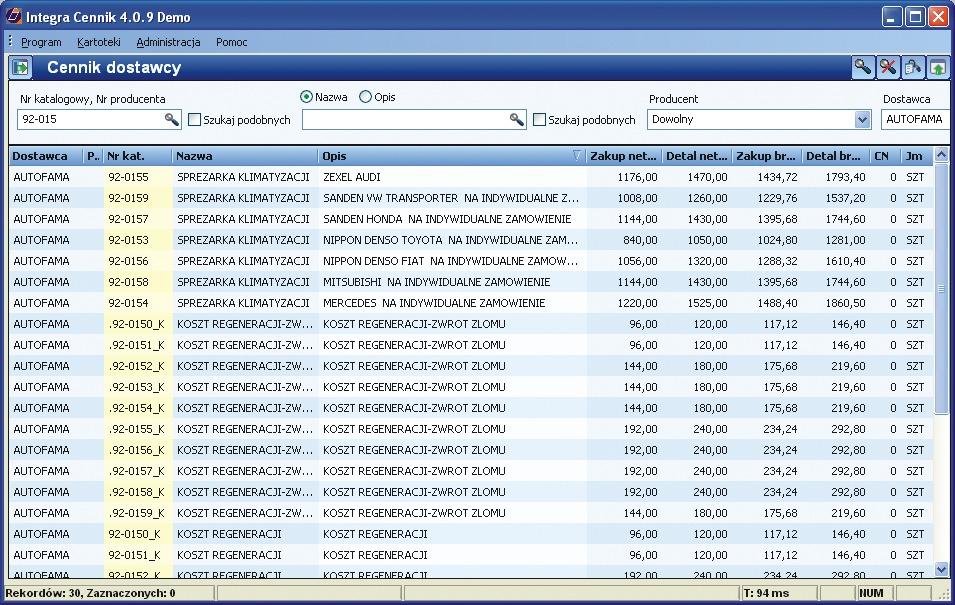Select row with catalog number 92-0155
This screenshot has width=955, height=605.
(471, 177)
